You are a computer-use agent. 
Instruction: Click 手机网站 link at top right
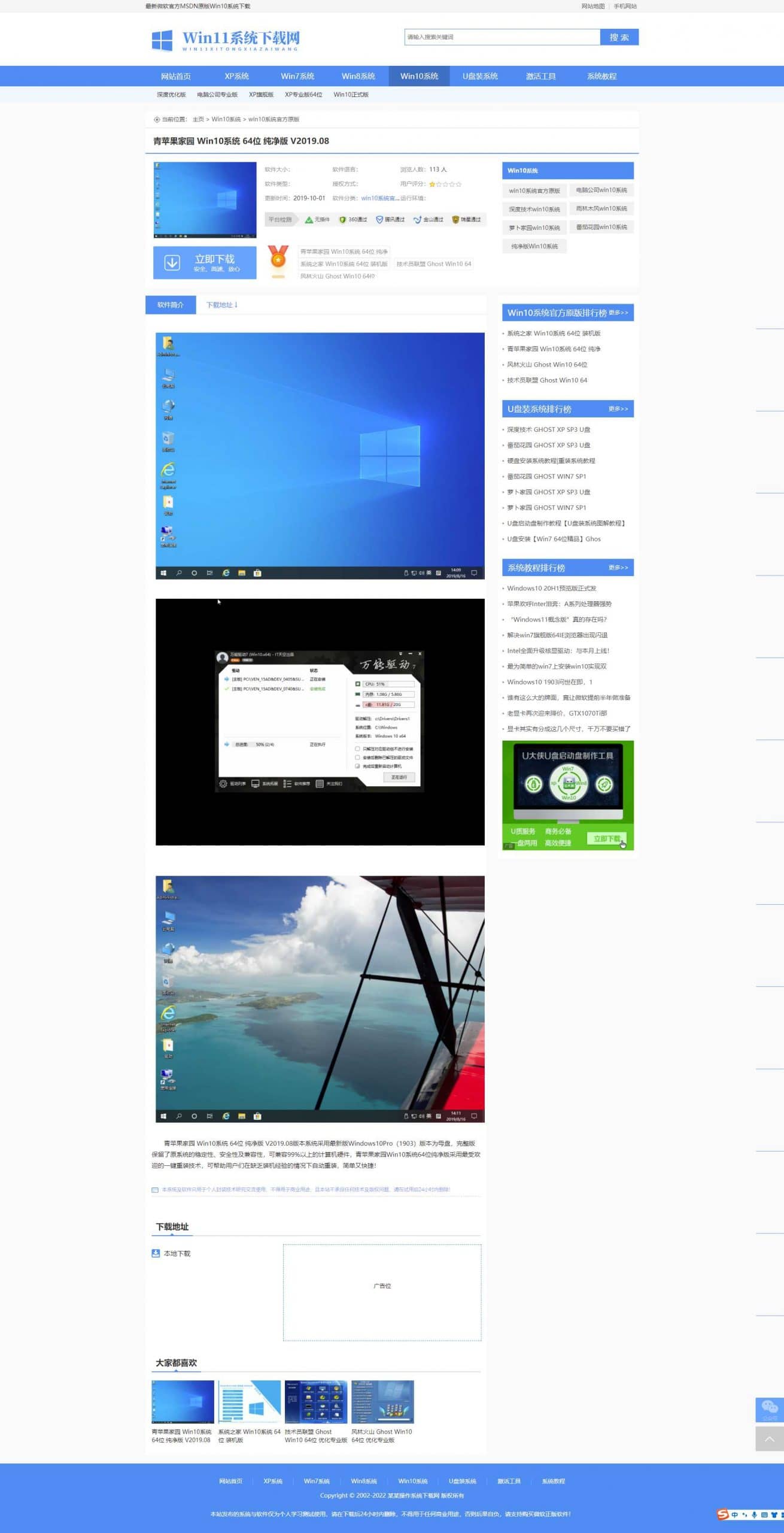point(625,6)
